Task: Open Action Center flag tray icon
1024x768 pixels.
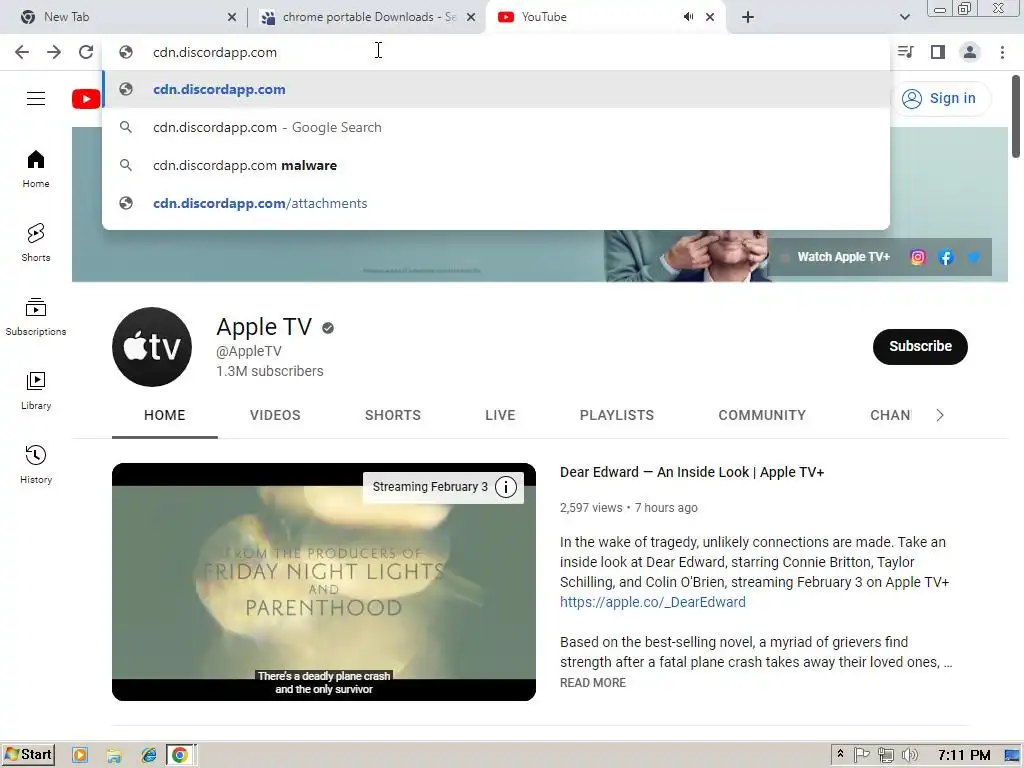Action: point(862,756)
